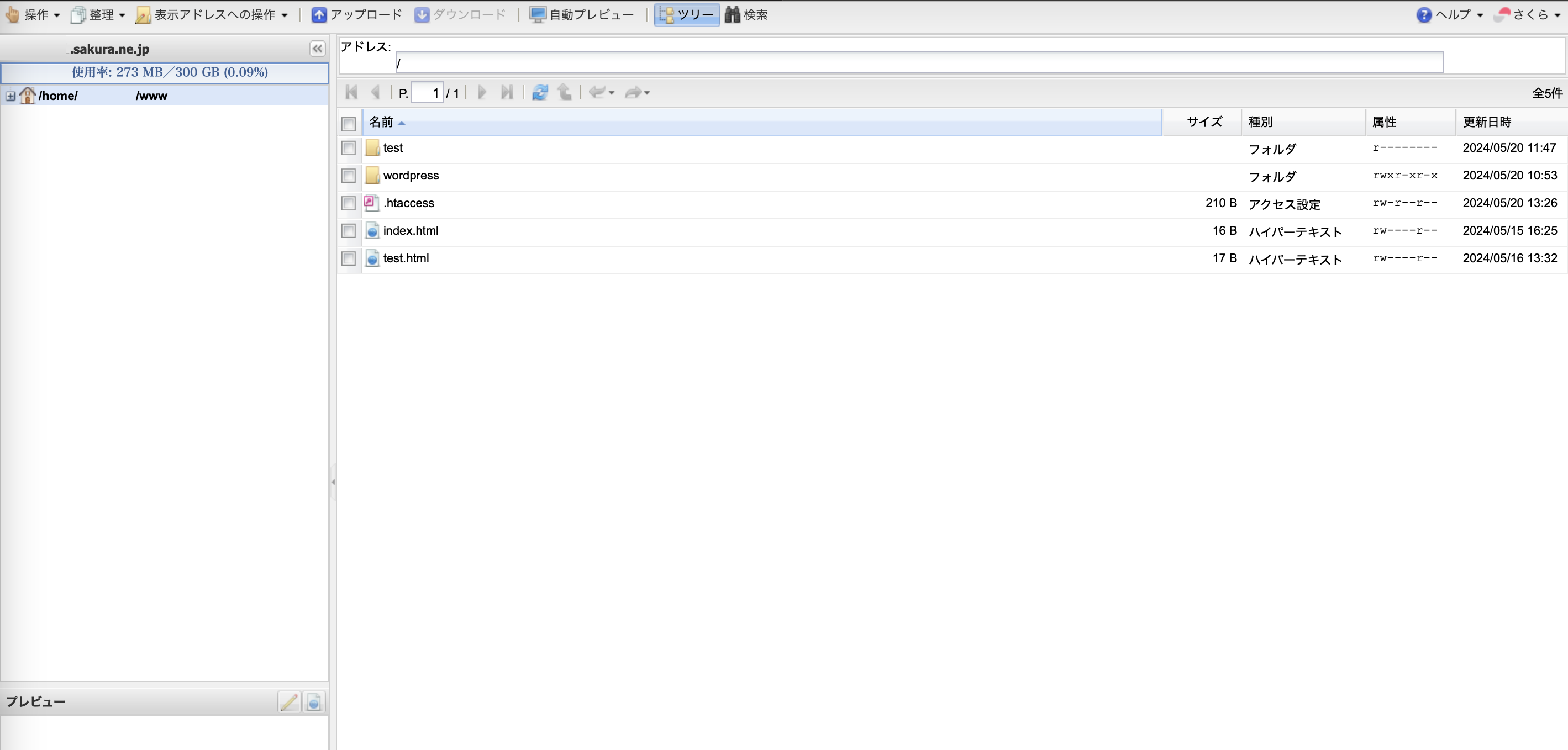Click the refresh icon
The width and height of the screenshot is (1568, 750).
coord(539,92)
